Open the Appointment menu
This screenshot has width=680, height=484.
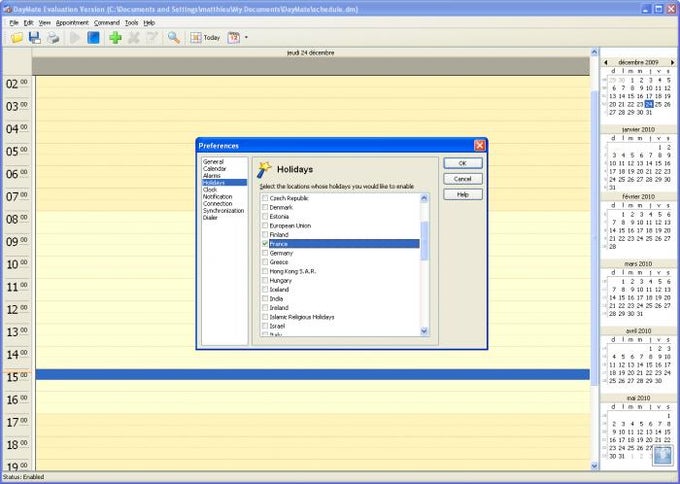click(72, 23)
